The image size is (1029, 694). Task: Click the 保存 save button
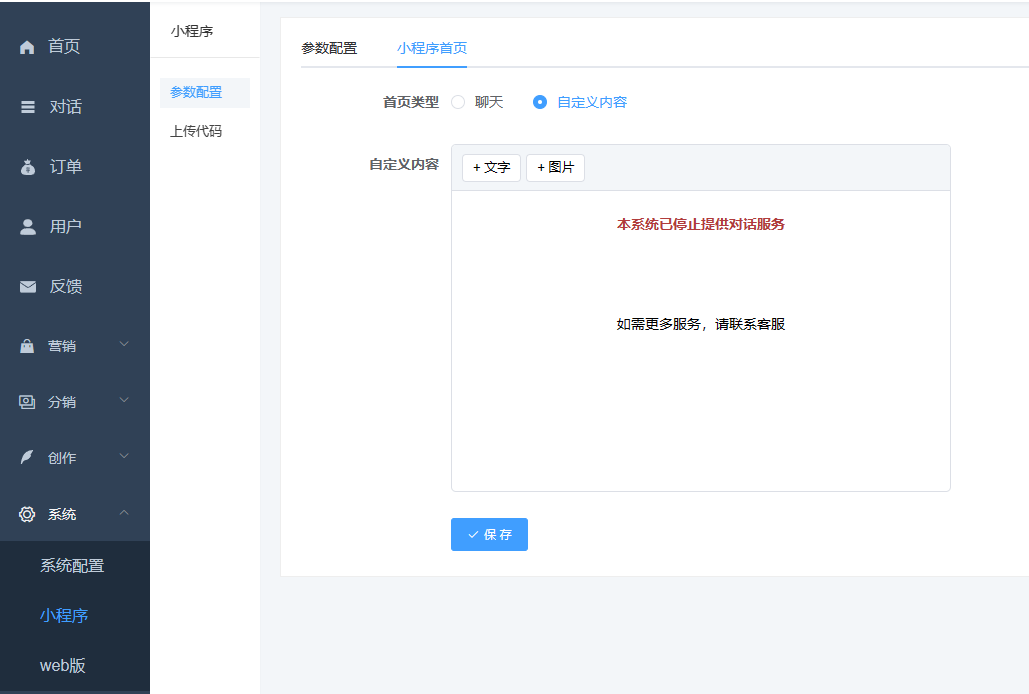point(488,534)
